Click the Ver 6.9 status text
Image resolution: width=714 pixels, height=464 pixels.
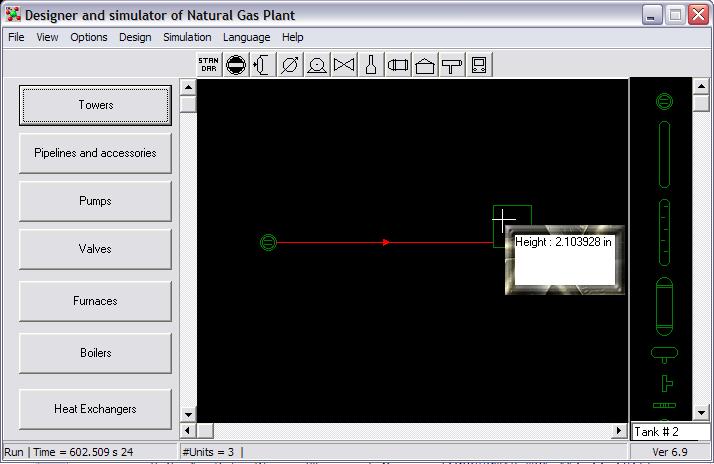click(669, 452)
